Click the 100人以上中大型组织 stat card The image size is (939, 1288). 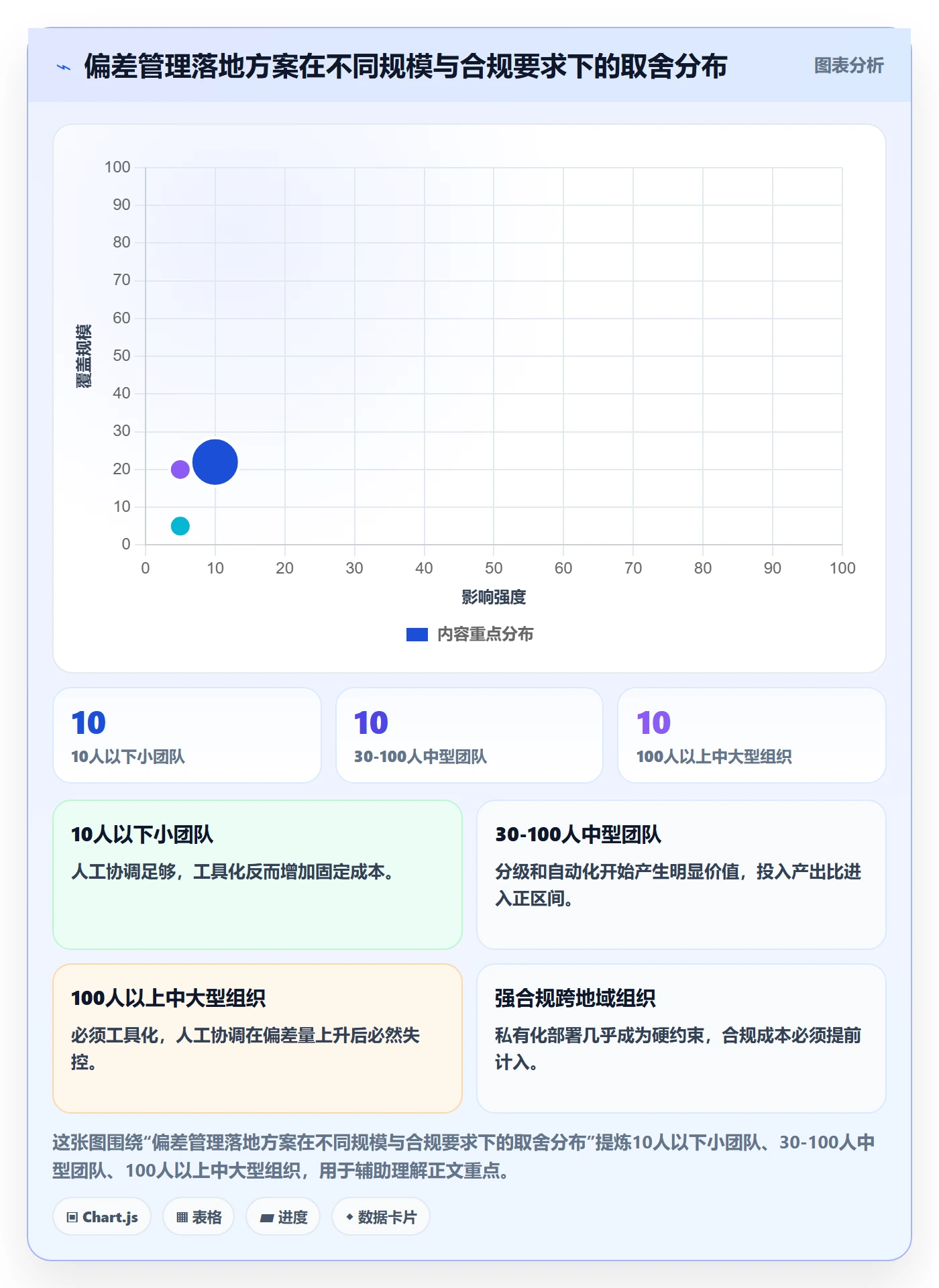coord(752,735)
